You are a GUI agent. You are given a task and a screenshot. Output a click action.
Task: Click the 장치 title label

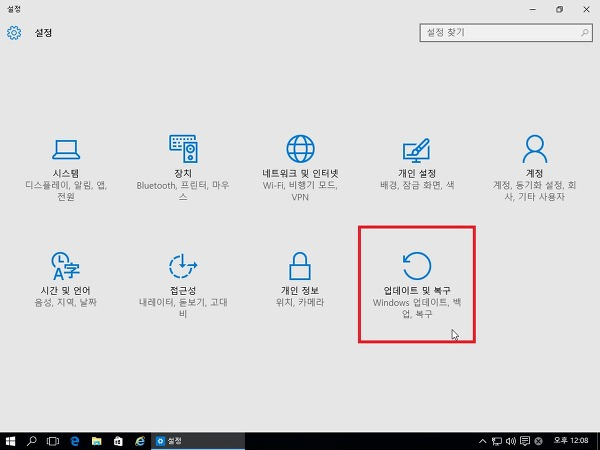click(183, 173)
